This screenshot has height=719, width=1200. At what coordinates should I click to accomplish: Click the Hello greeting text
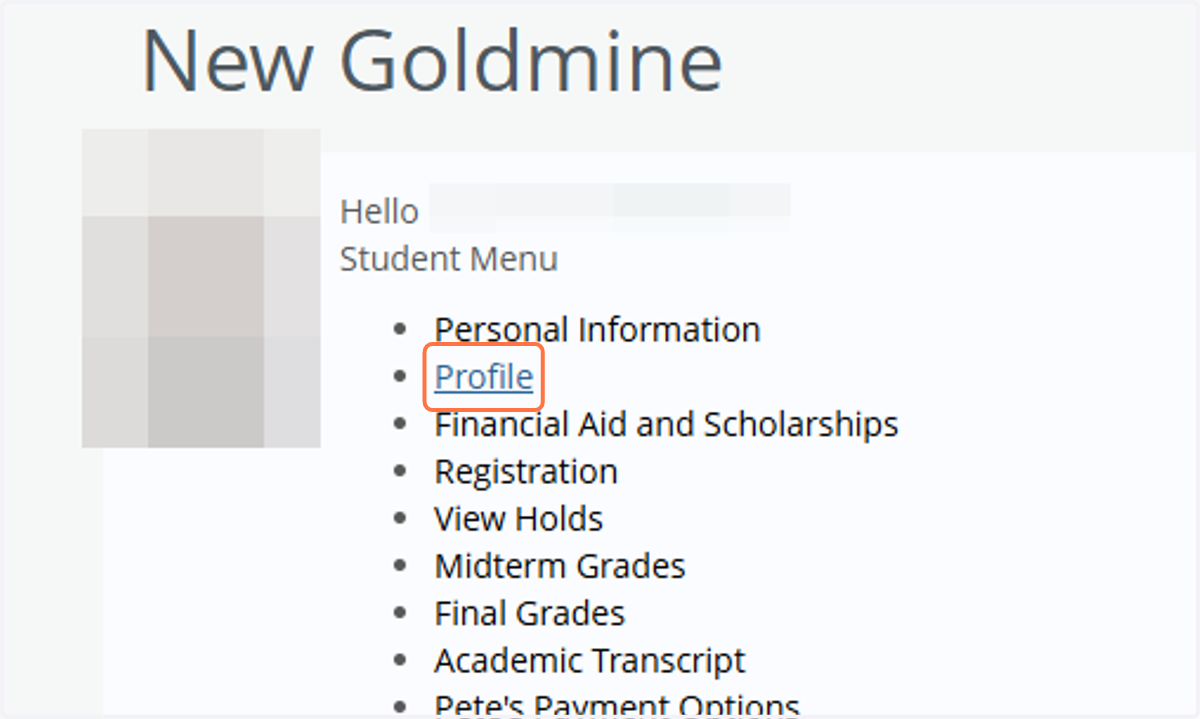(x=379, y=212)
